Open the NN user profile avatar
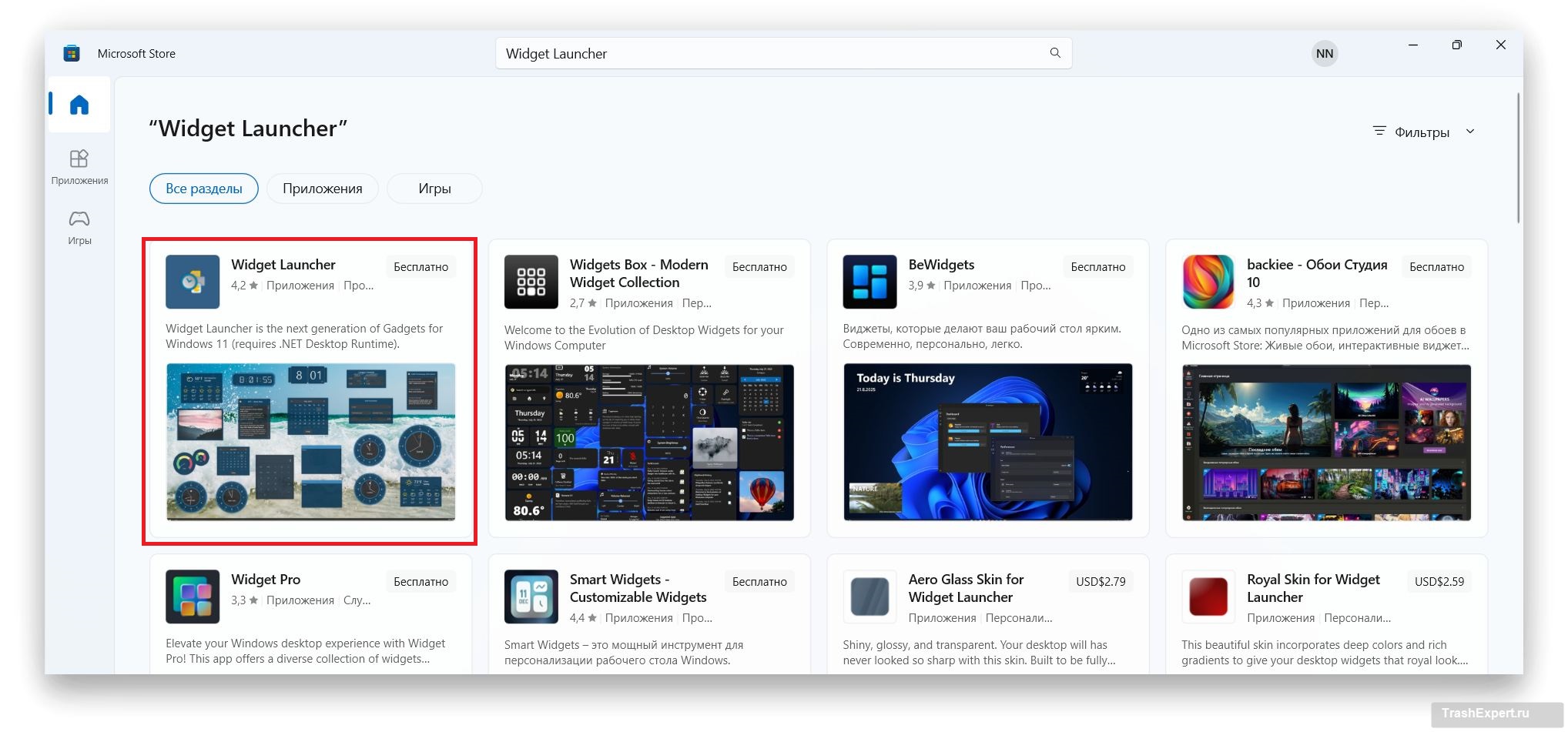This screenshot has width=1568, height=732. [1324, 53]
